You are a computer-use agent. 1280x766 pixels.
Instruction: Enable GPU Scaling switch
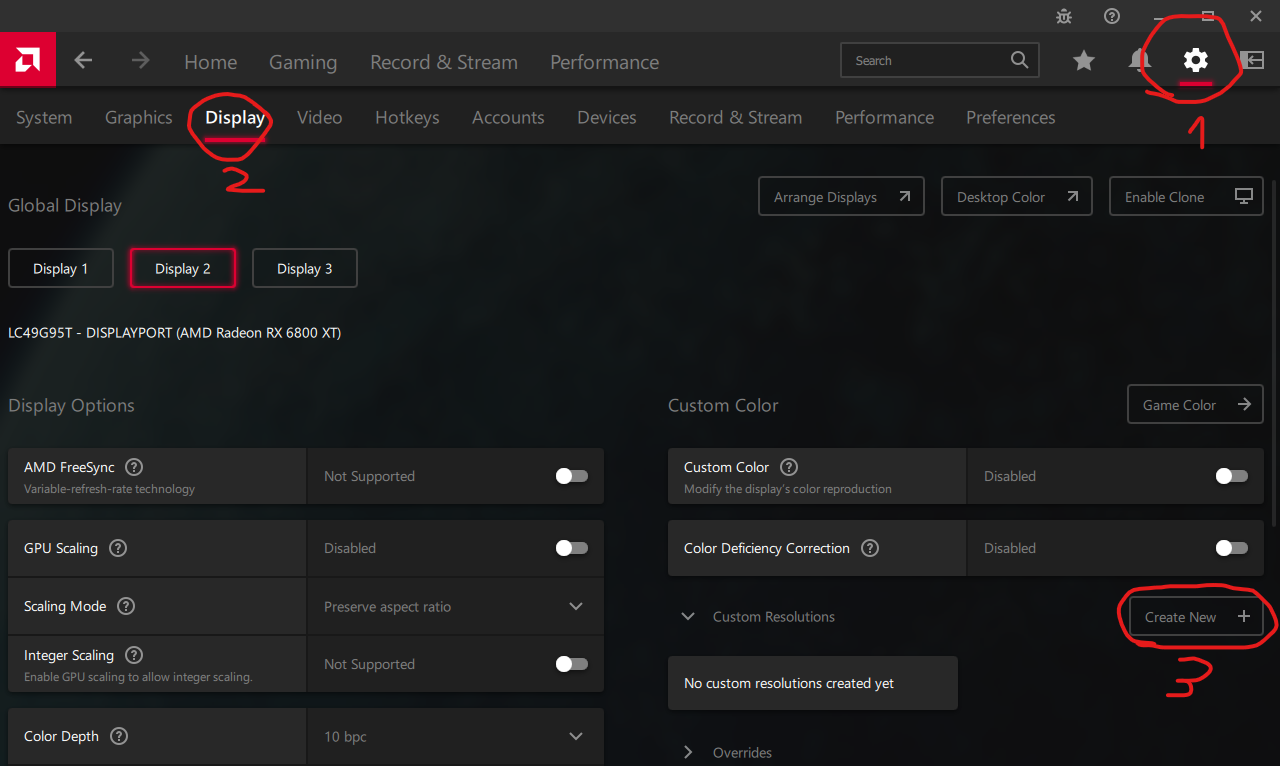pos(572,548)
